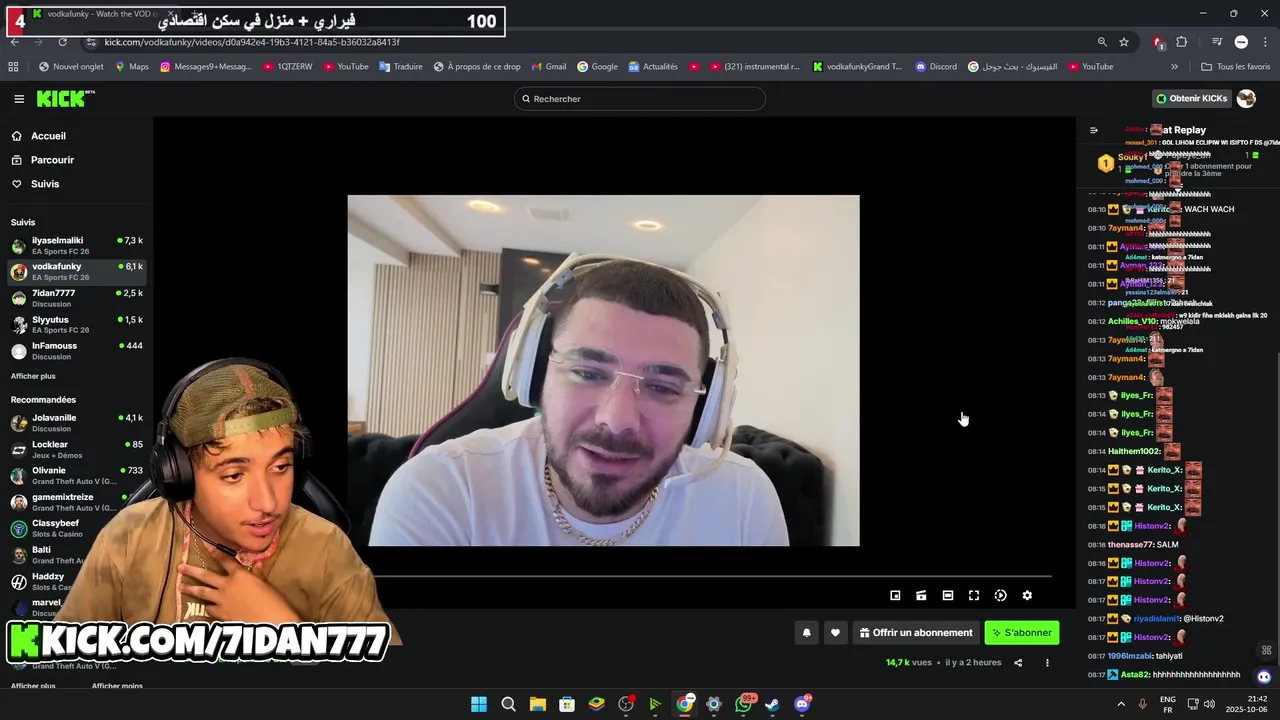Toggle the notification bell for vodkafunky

click(x=807, y=632)
